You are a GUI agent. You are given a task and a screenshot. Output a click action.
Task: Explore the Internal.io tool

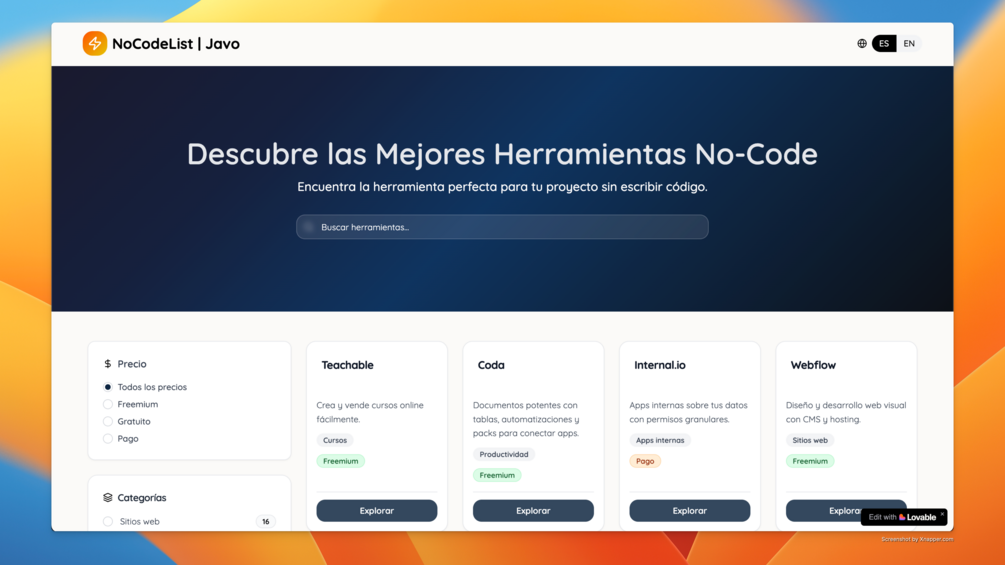tap(690, 511)
